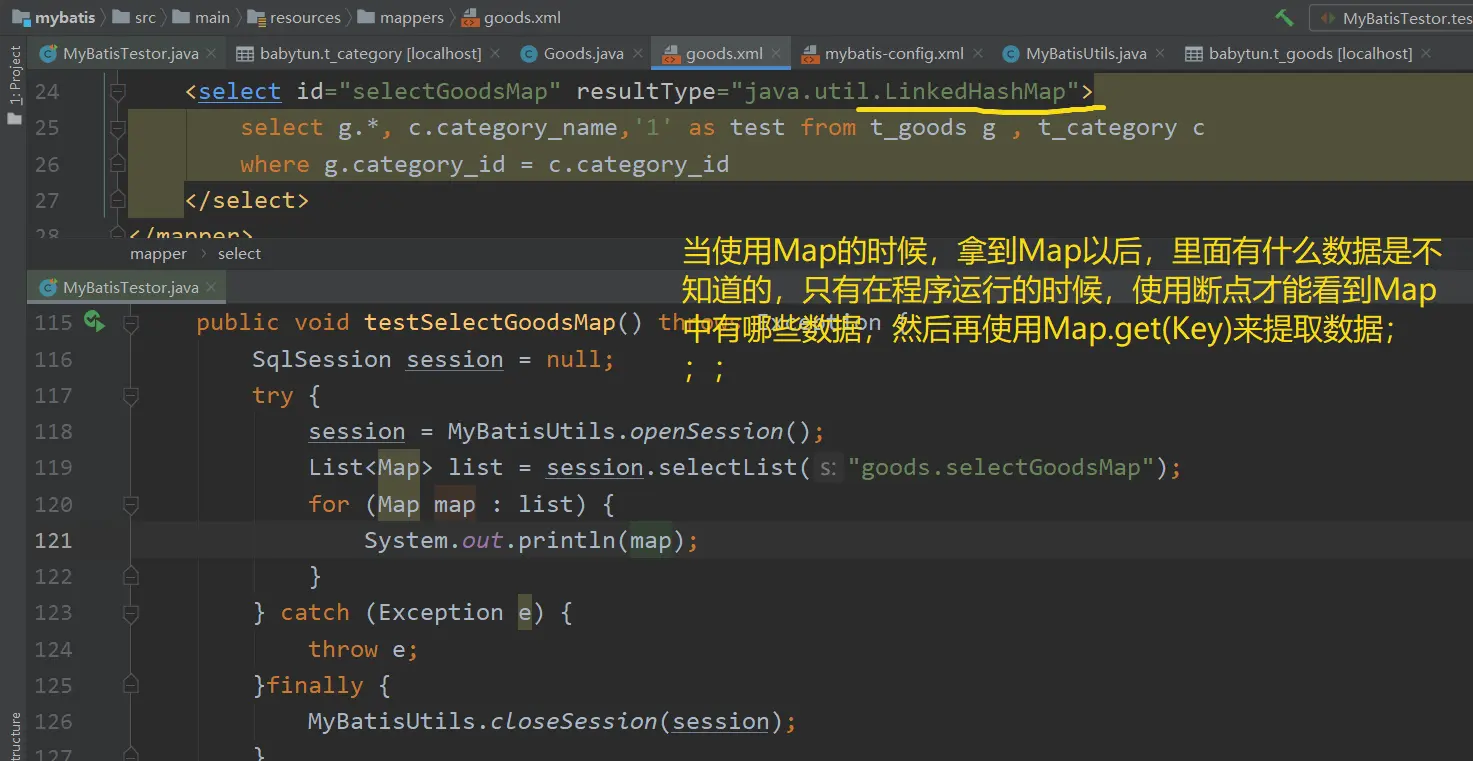Screen dimensions: 1473x761
Task: Open the babytun.t_goods [localhost] tab
Action: pyautogui.click(x=1310, y=53)
